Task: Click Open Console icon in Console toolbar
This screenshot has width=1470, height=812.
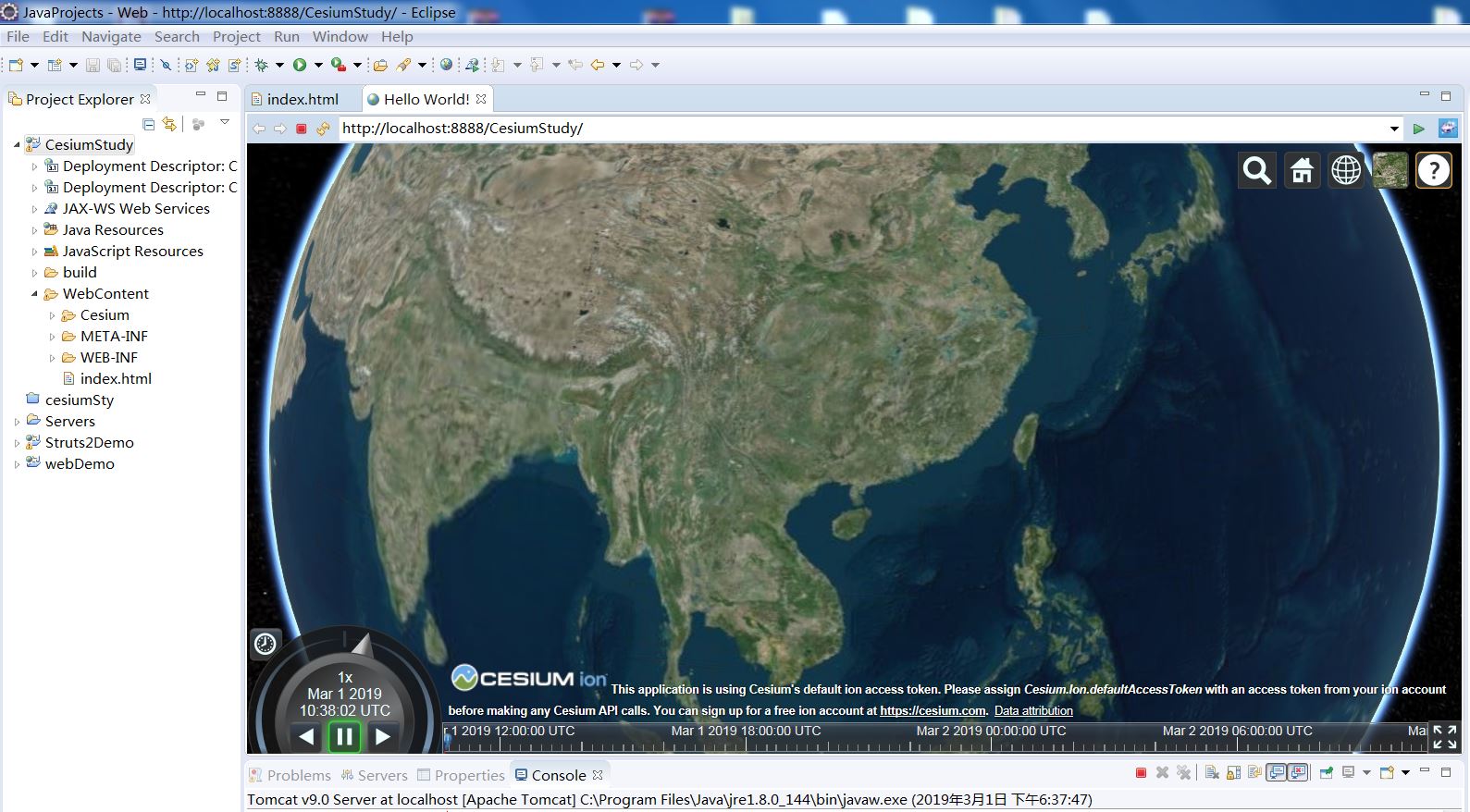Action: pyautogui.click(x=1387, y=773)
